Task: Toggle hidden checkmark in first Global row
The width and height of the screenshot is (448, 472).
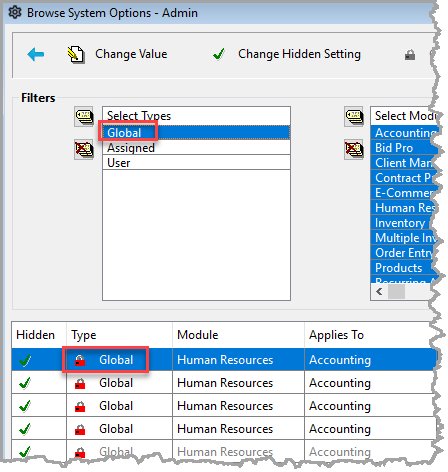Action: point(25,360)
